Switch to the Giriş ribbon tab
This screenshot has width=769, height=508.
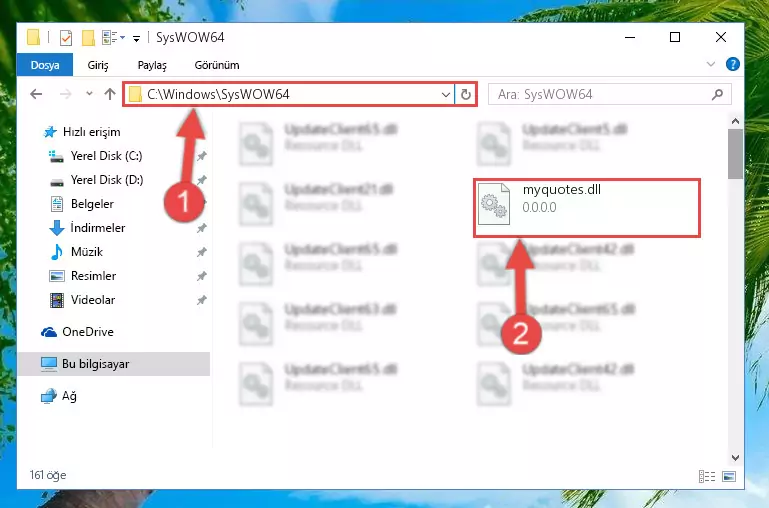click(x=98, y=65)
